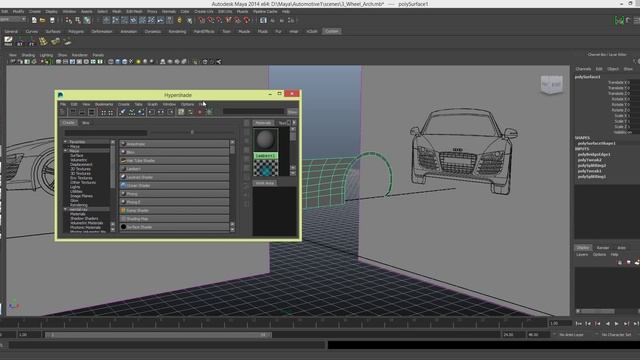Image resolution: width=640 pixels, height=360 pixels.
Task: Click the first shelf icon labeled Mesh
Action: 8,40
